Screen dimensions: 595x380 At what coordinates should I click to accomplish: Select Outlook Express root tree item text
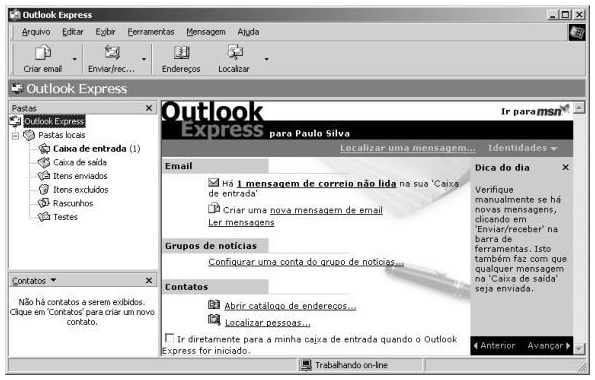pyautogui.click(x=54, y=121)
